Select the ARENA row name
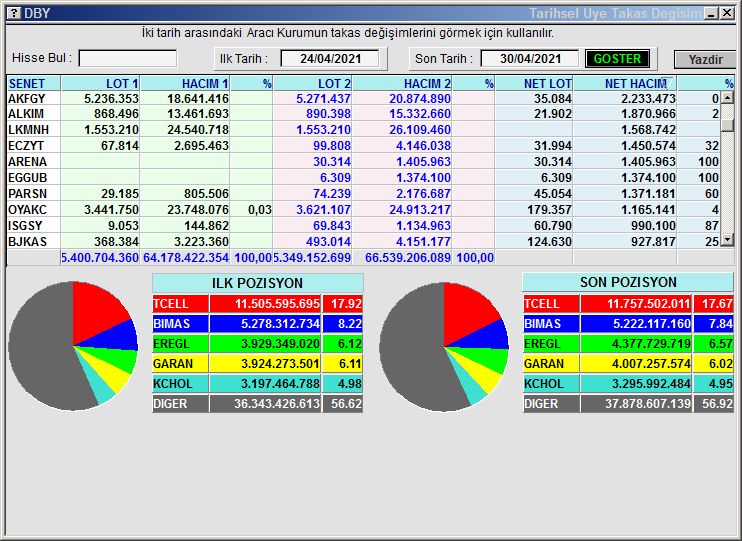This screenshot has height=541, width=742. tap(27, 162)
